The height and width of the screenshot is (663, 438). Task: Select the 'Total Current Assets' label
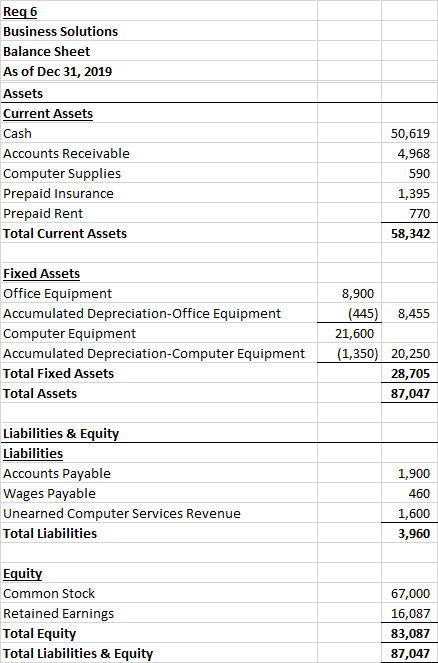click(65, 234)
